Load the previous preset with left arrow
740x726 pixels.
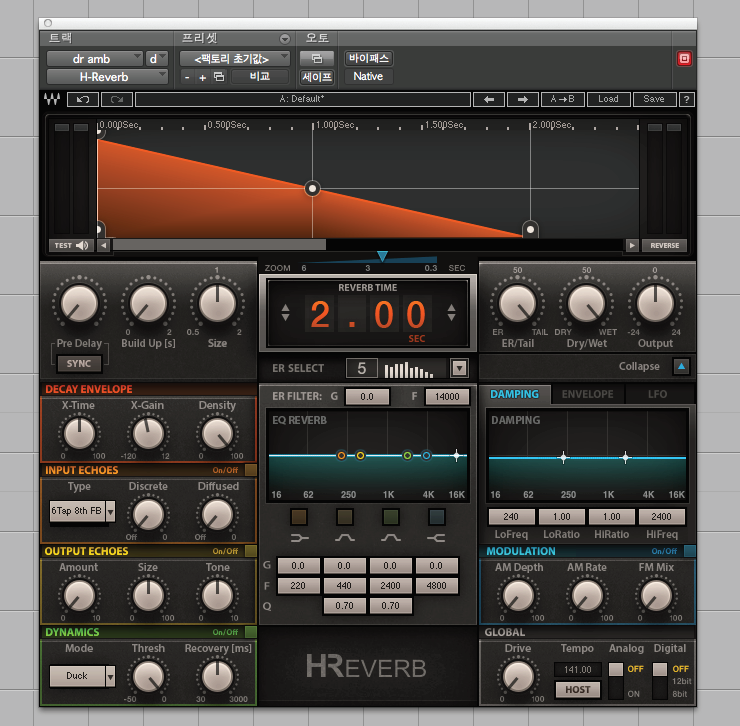[x=488, y=99]
